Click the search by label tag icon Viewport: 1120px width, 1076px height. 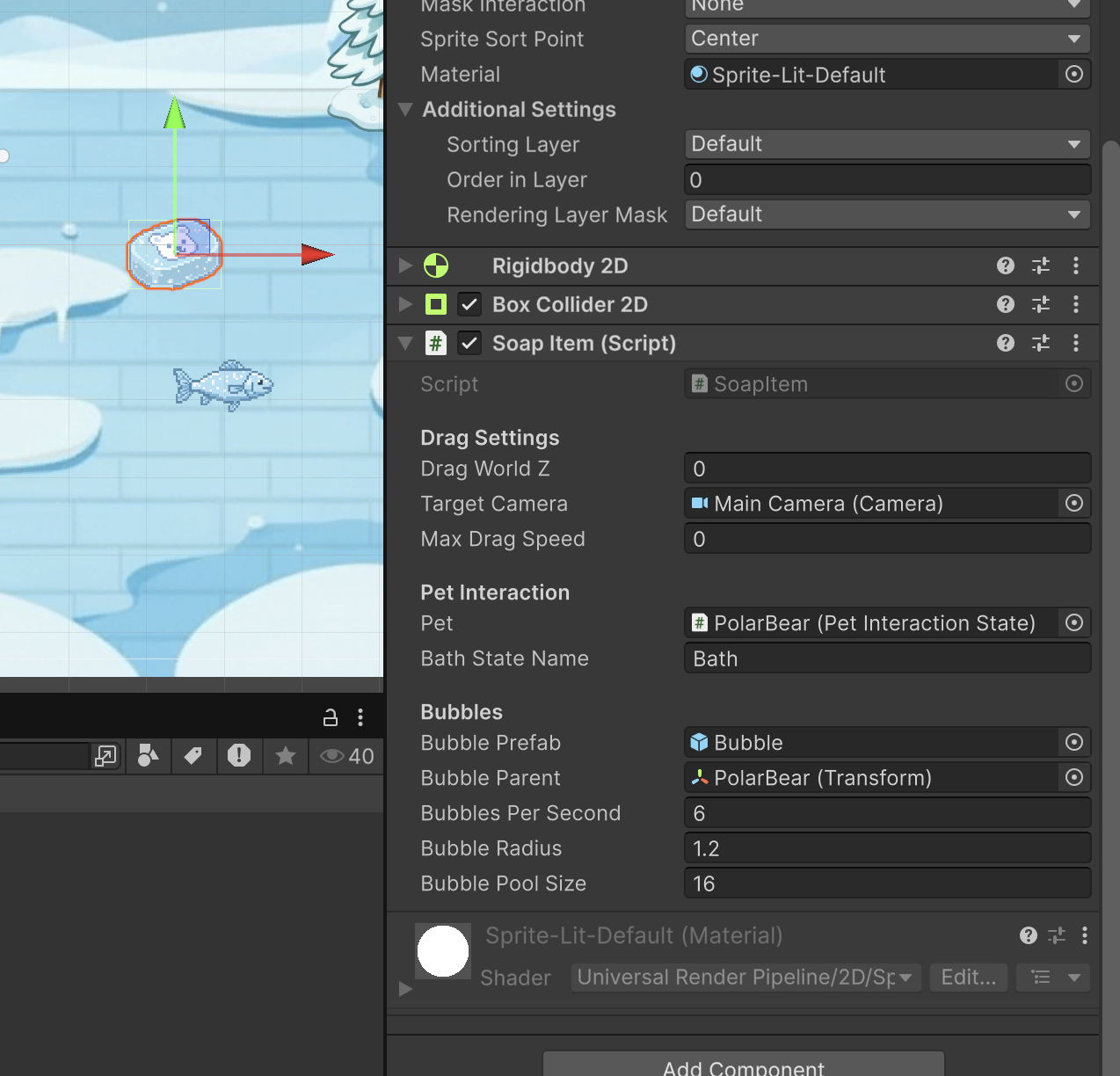pos(193,755)
